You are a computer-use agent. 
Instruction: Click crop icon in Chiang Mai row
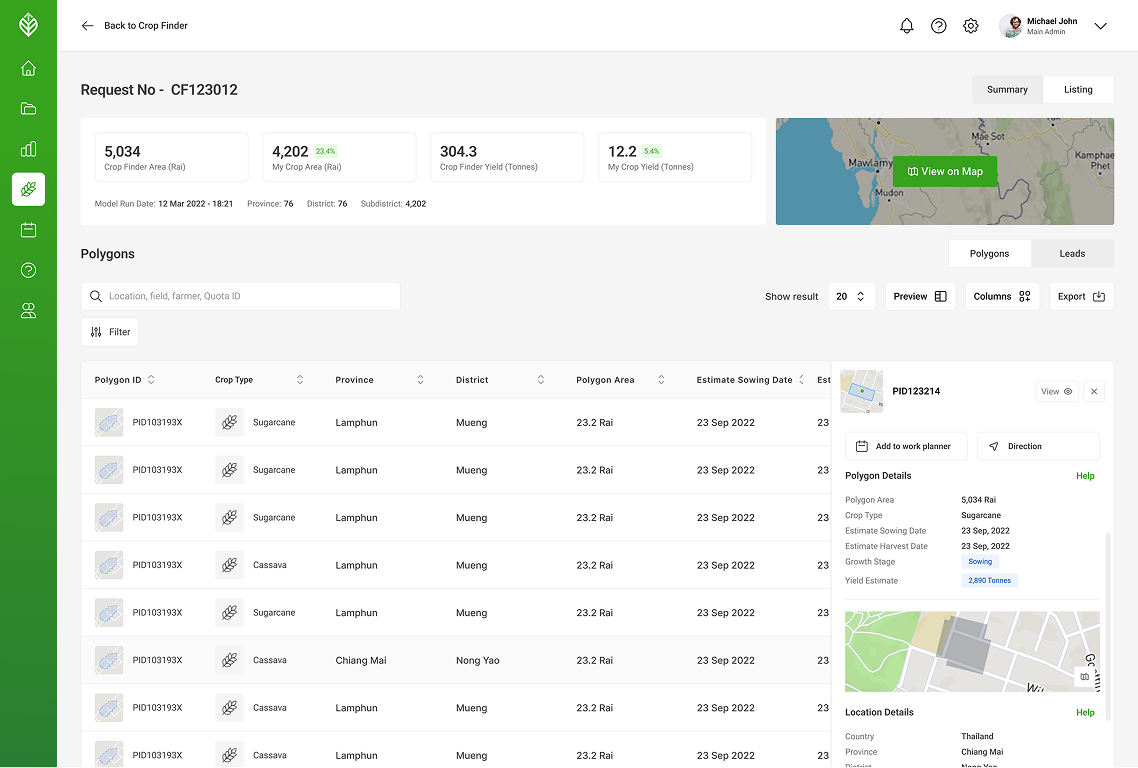tap(229, 661)
